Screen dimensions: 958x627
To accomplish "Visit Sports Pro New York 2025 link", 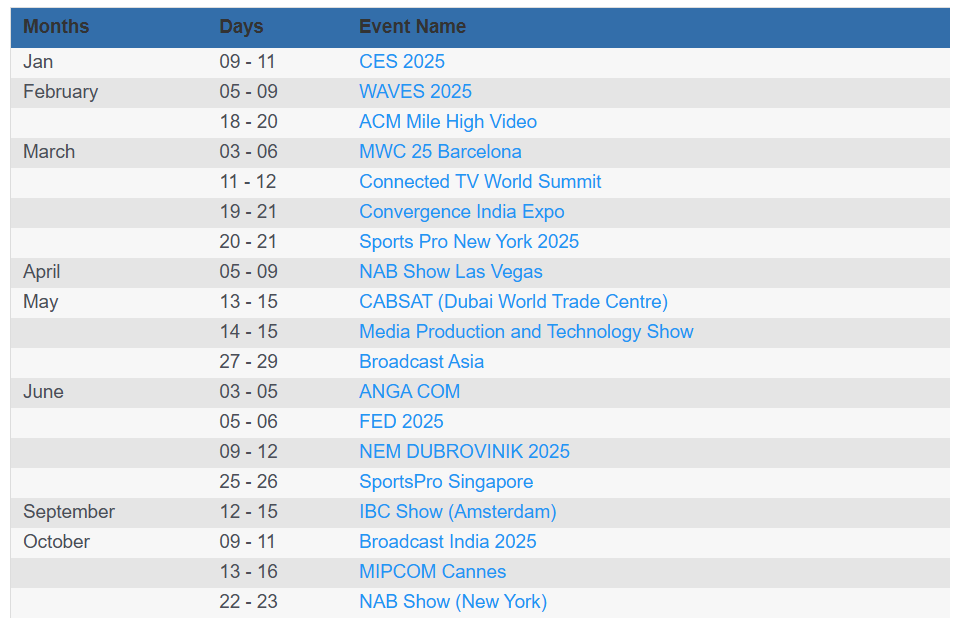I will pyautogui.click(x=469, y=241).
